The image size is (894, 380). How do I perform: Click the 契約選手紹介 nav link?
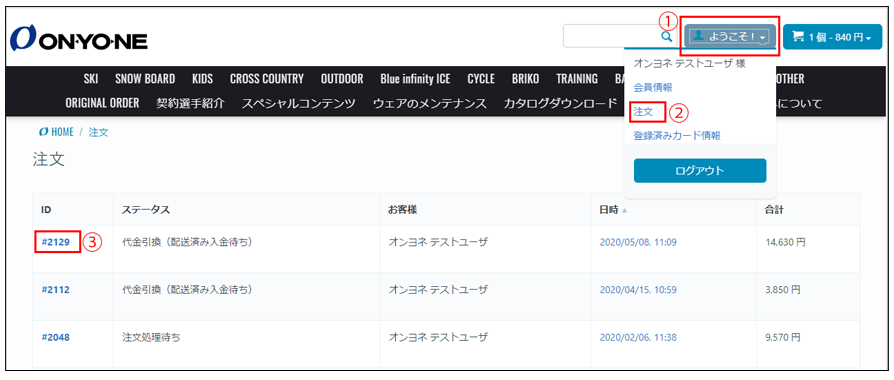tap(190, 104)
